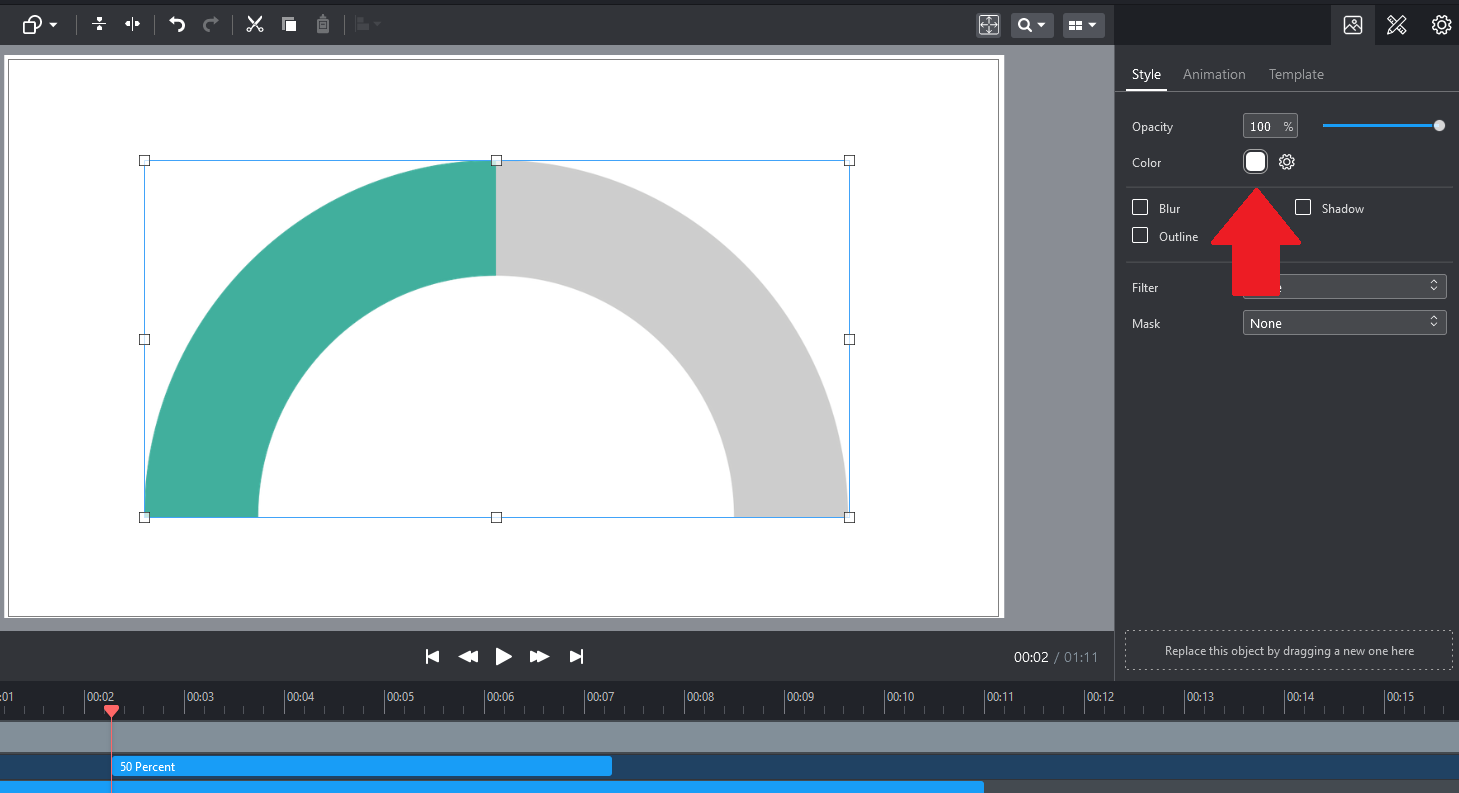Click the top-center handle of the selection box
The width and height of the screenshot is (1459, 793).
[496, 160]
